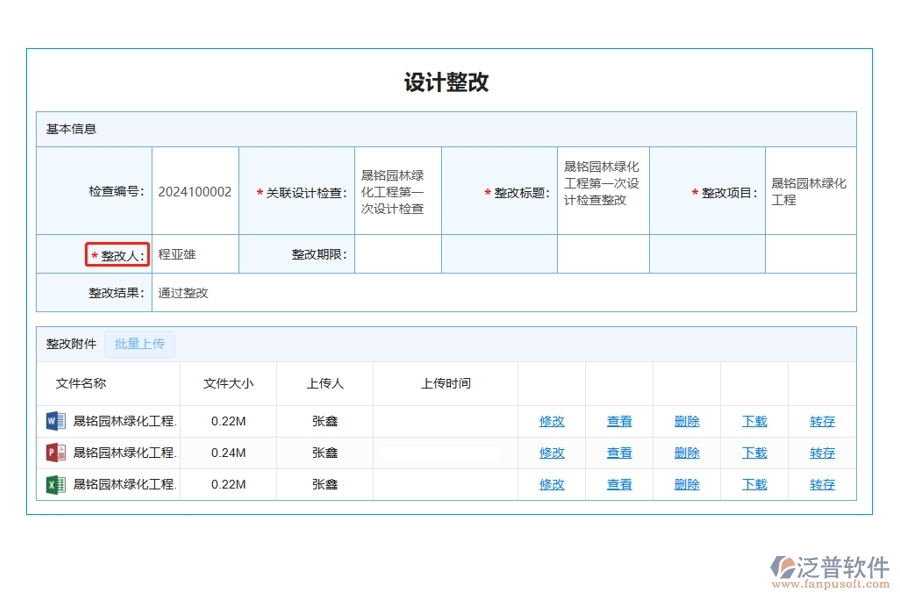Image resolution: width=900 pixels, height=600 pixels.
Task: Click 删除 to delete the third attachment
Action: pos(686,485)
